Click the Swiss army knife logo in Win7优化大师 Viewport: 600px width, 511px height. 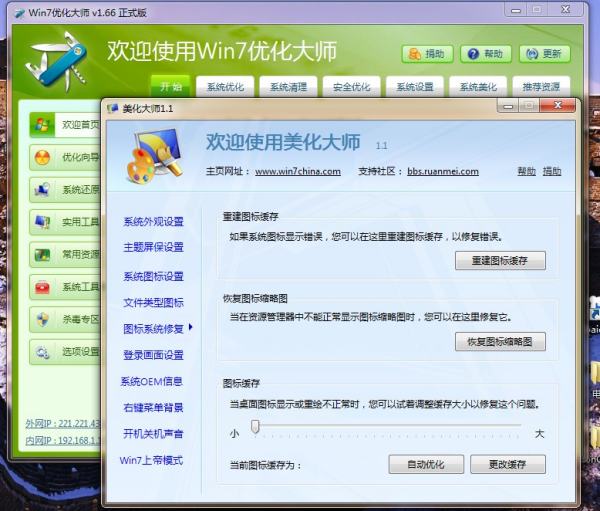coord(56,62)
